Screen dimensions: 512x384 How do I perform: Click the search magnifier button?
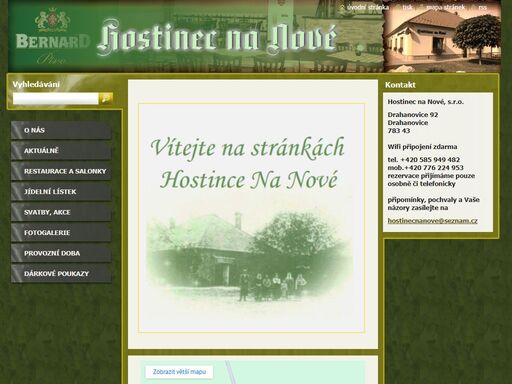point(106,98)
